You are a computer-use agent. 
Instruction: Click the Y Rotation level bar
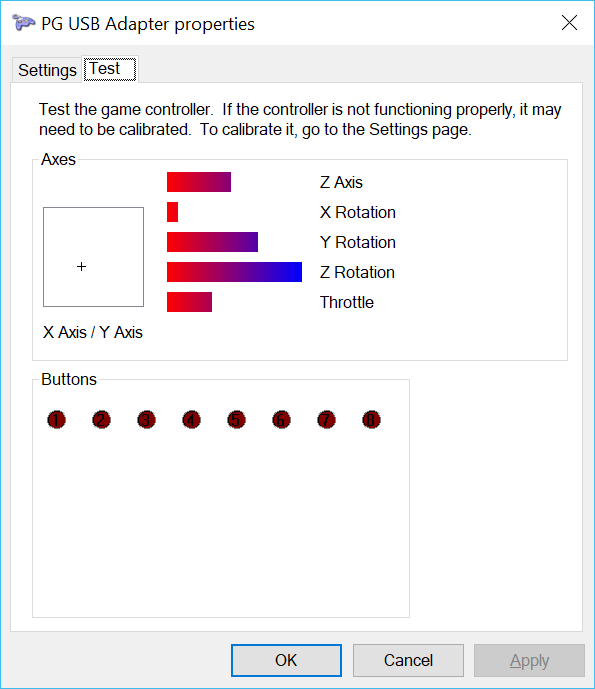click(x=212, y=242)
